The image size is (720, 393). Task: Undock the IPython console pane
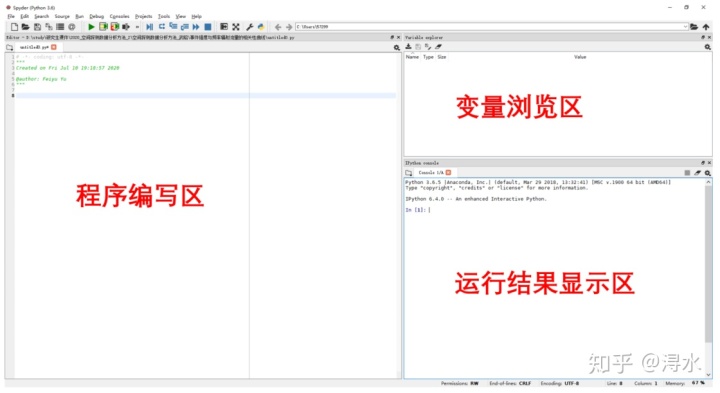coord(703,163)
